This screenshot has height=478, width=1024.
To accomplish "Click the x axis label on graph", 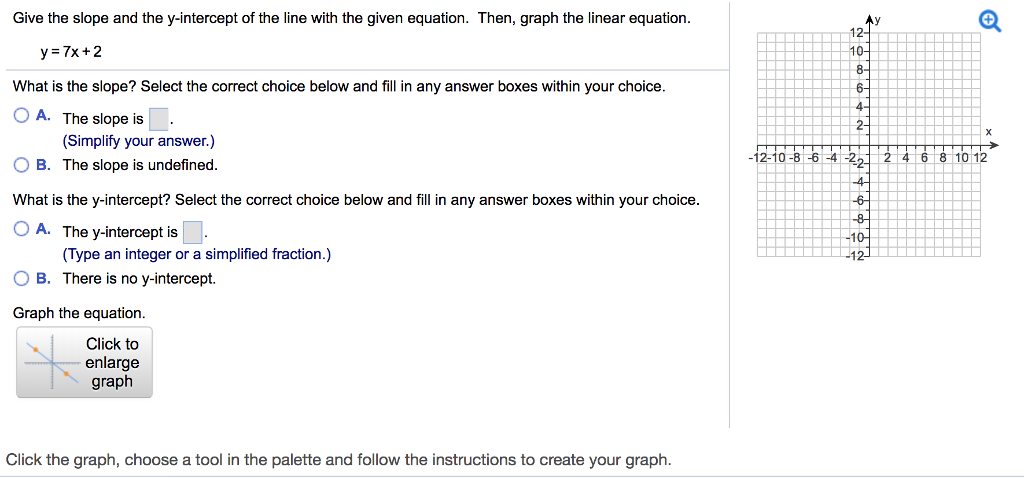I will 988,133.
